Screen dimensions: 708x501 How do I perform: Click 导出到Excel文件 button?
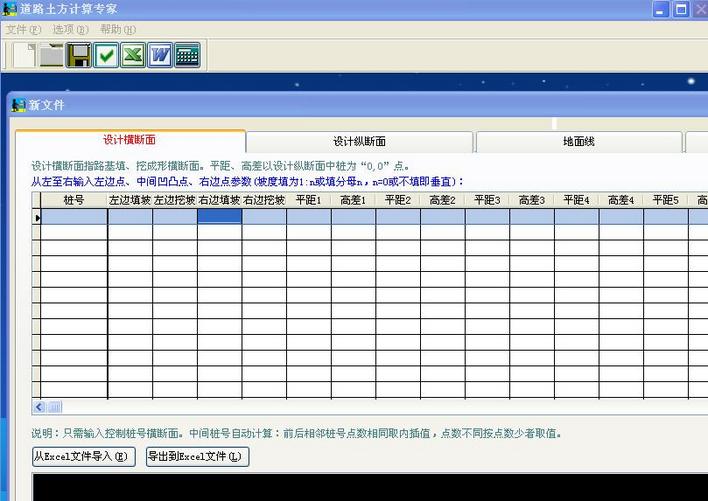tap(197, 456)
